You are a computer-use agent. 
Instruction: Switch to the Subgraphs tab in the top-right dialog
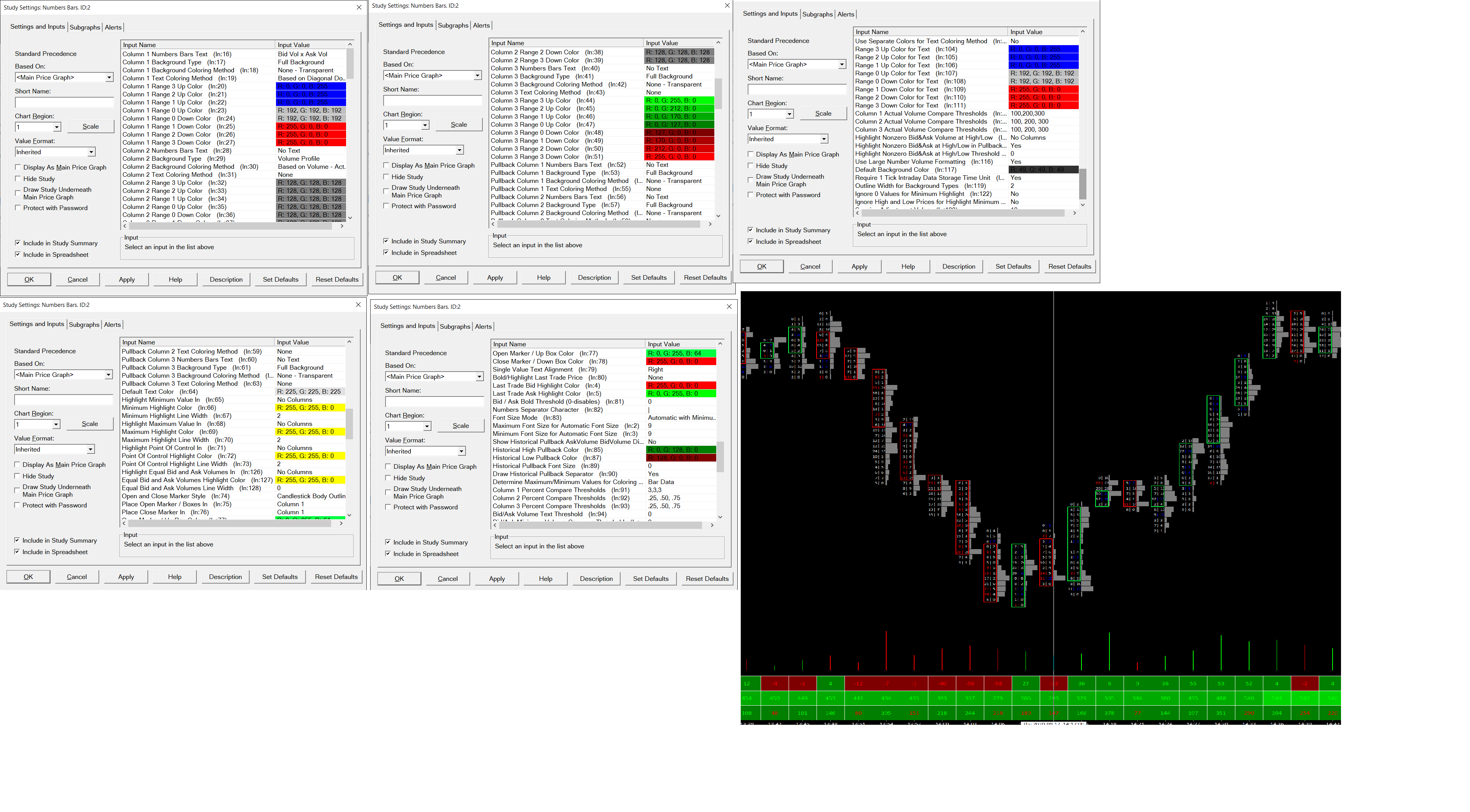817,14
